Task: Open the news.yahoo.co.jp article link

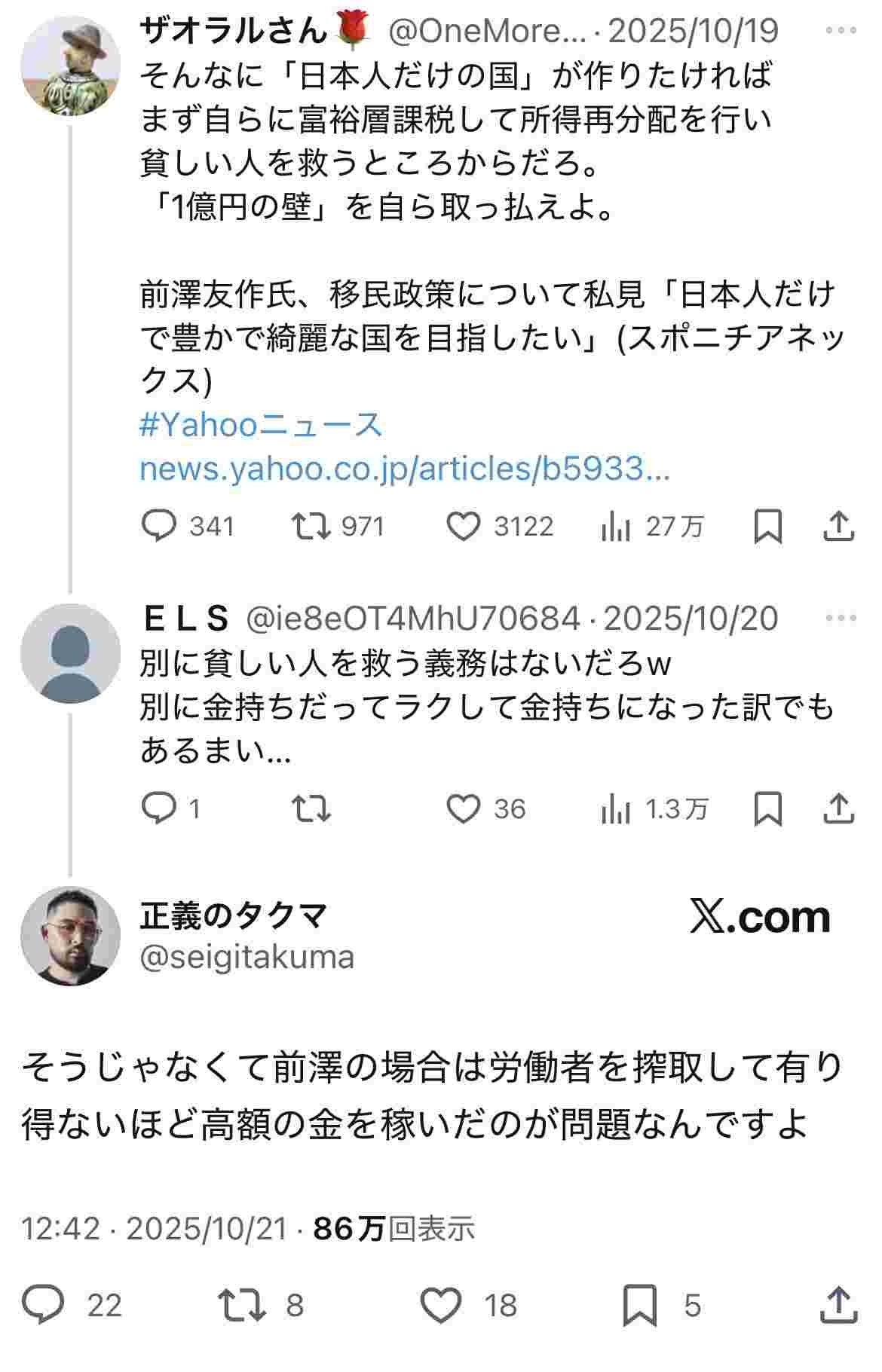Action: (x=404, y=469)
